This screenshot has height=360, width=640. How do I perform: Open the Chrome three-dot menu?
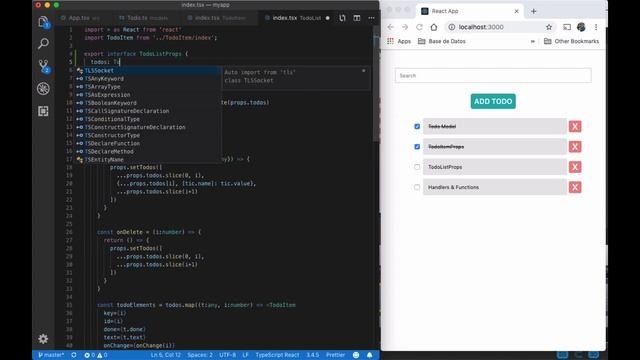point(596,27)
